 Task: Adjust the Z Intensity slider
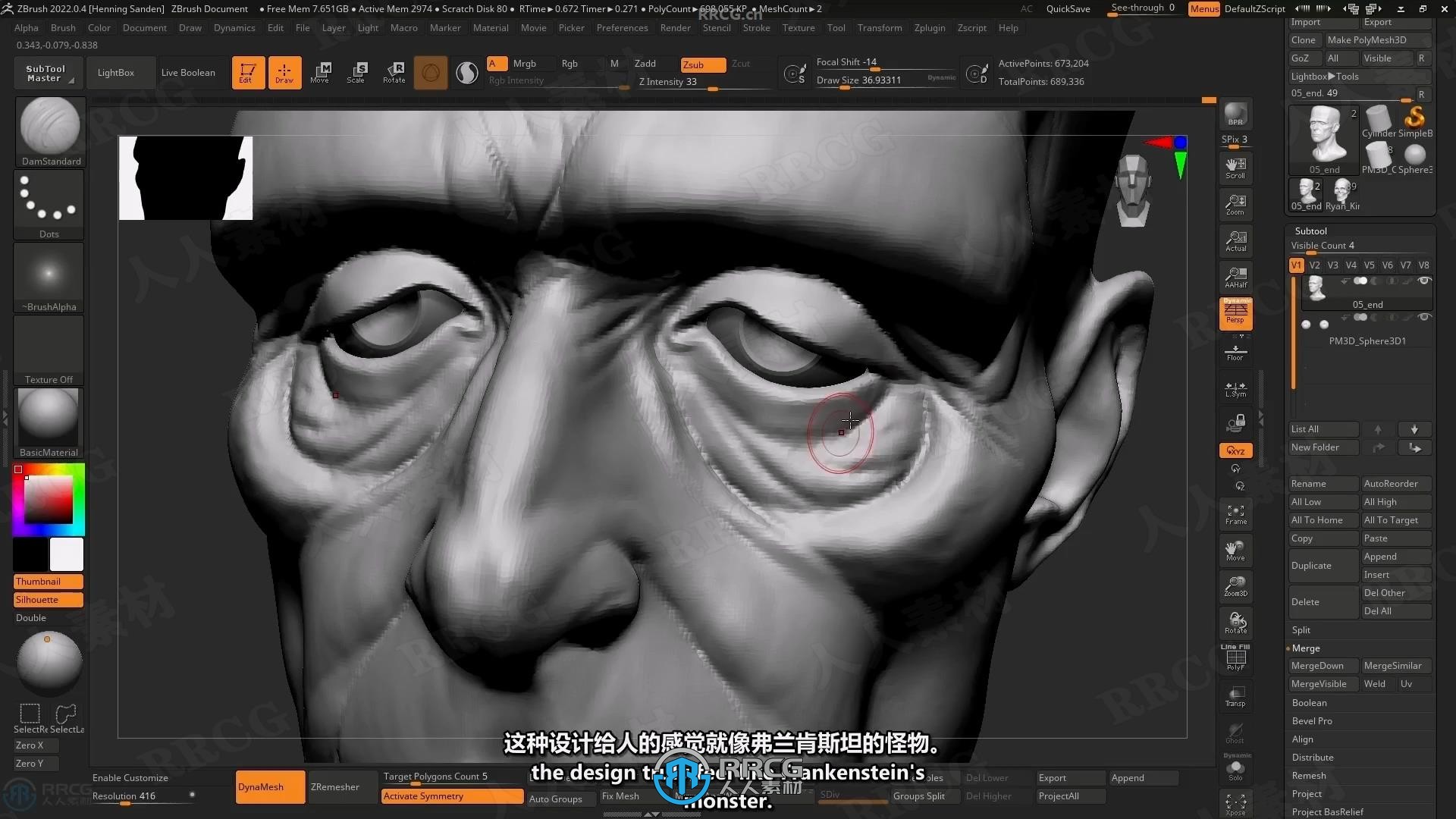[x=704, y=82]
